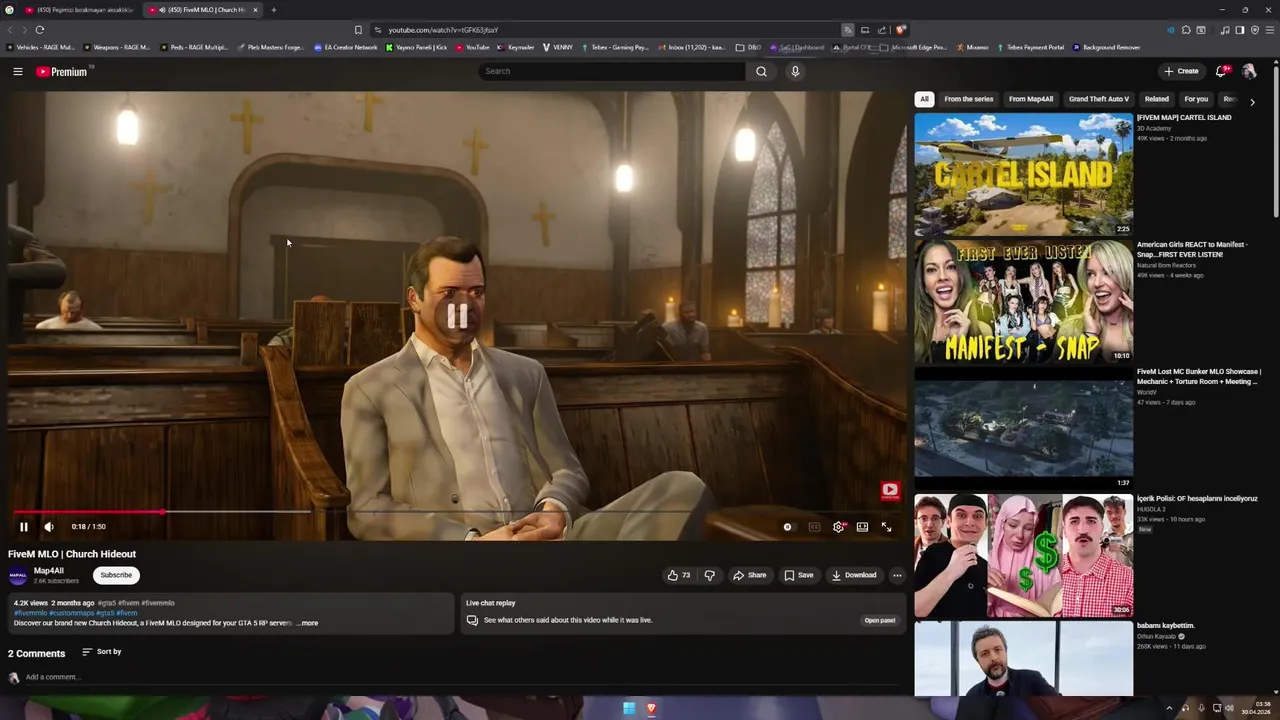Open the Sort by comments dropdown
This screenshot has height=720, width=1280.
101,652
